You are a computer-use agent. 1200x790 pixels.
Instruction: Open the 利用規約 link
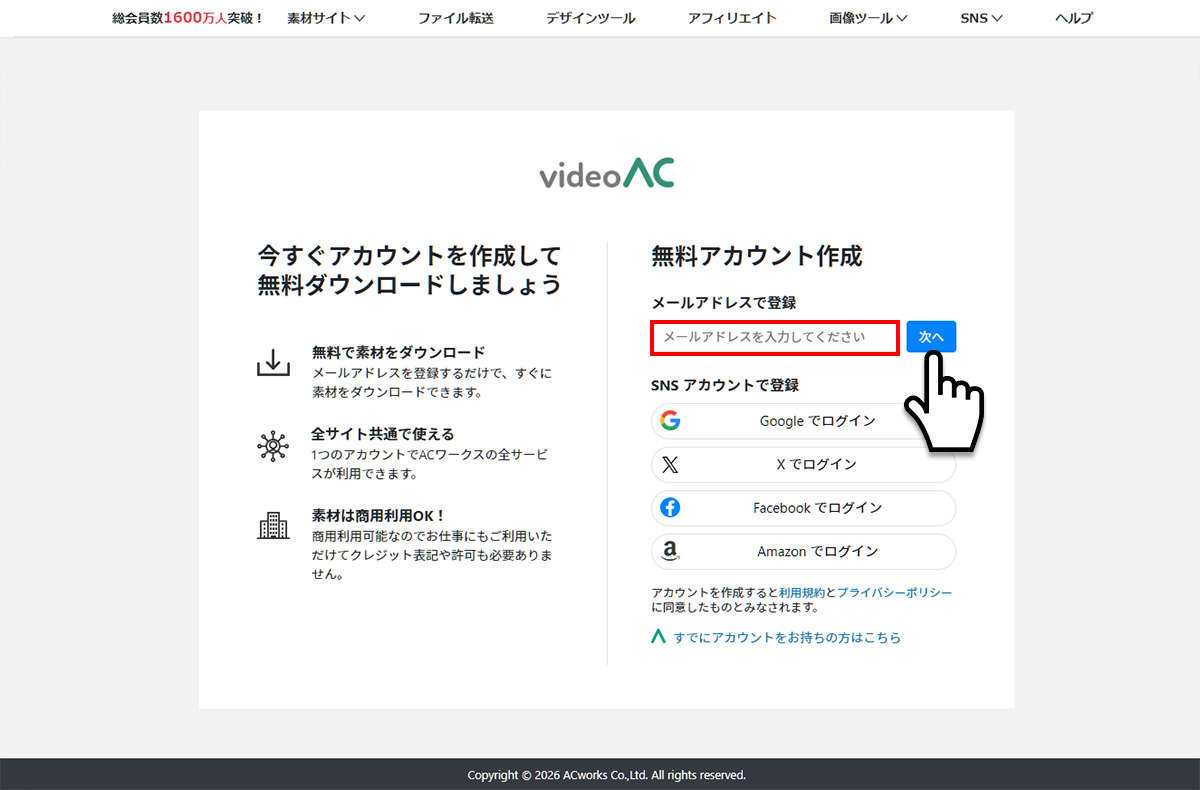click(x=802, y=593)
